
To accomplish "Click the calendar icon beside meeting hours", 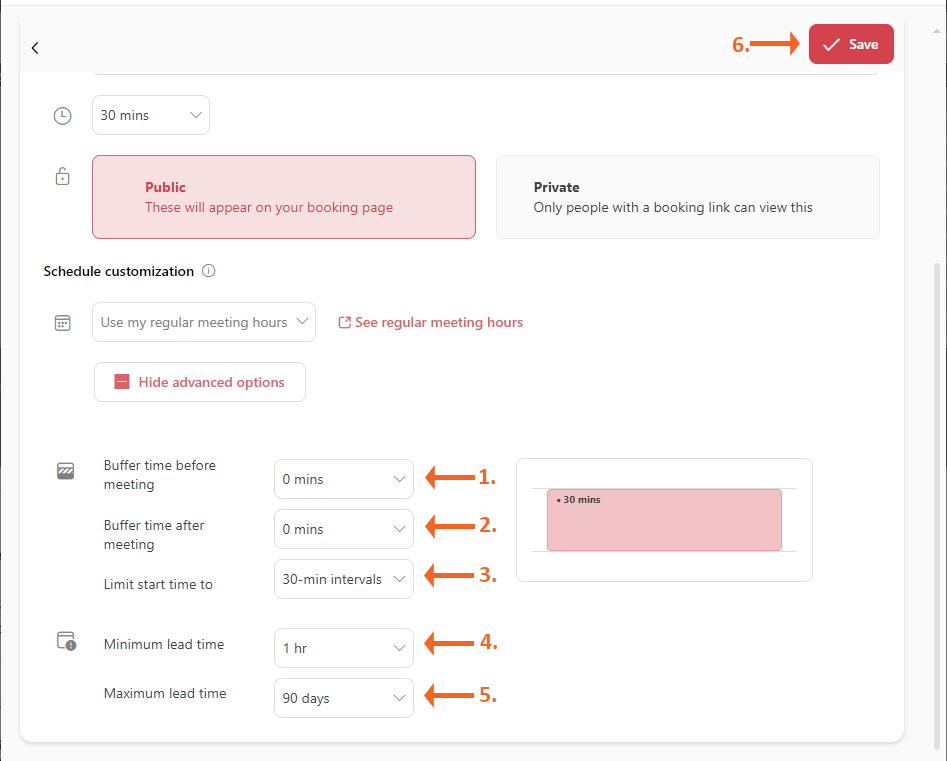I will pos(62,323).
